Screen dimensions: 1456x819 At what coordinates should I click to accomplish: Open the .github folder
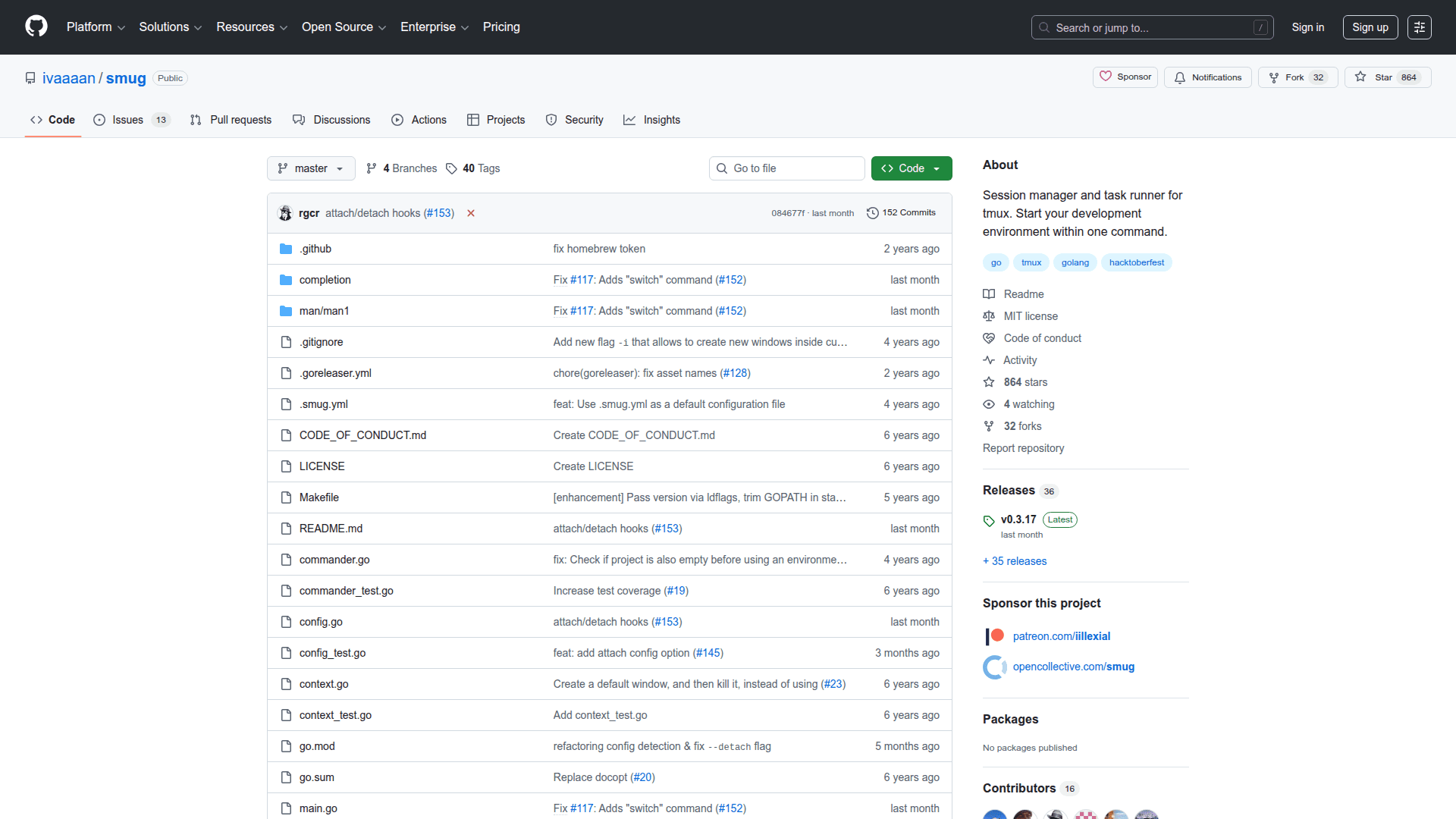point(315,249)
